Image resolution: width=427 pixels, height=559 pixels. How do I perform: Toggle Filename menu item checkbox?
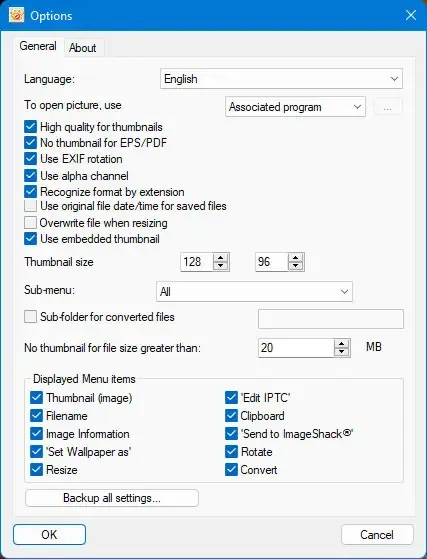[x=36, y=416]
